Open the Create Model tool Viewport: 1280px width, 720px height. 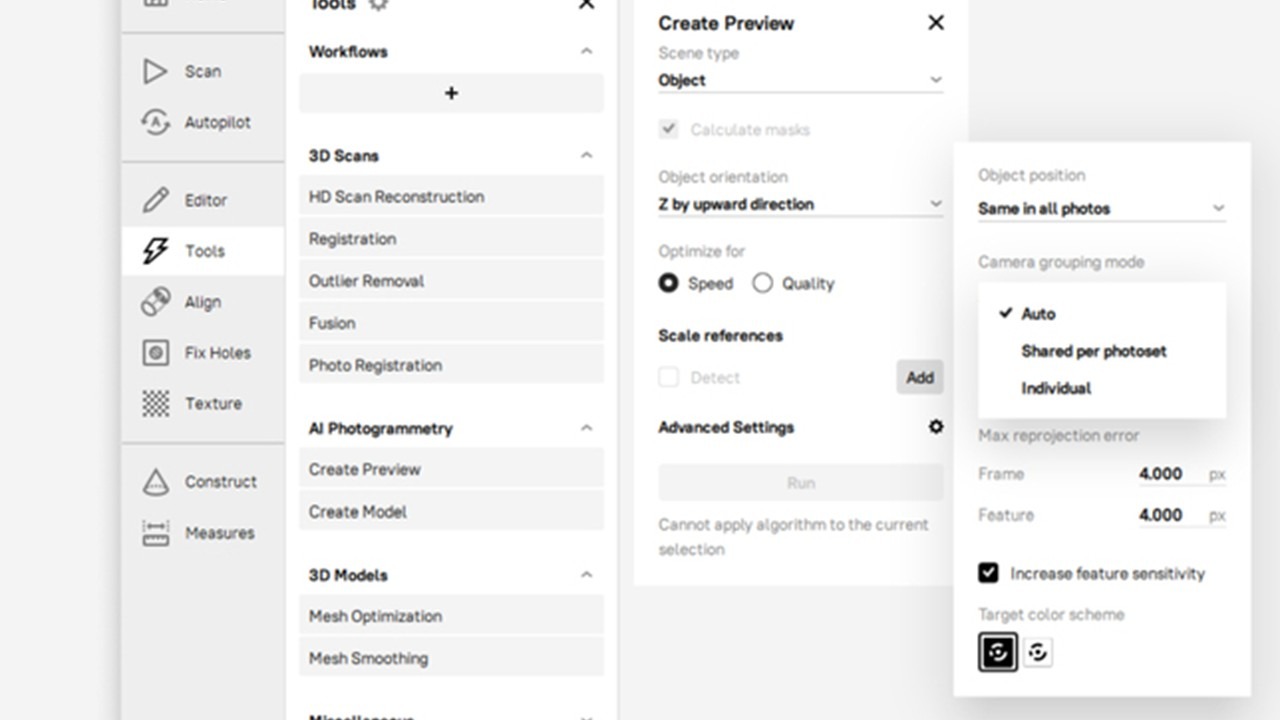point(451,511)
